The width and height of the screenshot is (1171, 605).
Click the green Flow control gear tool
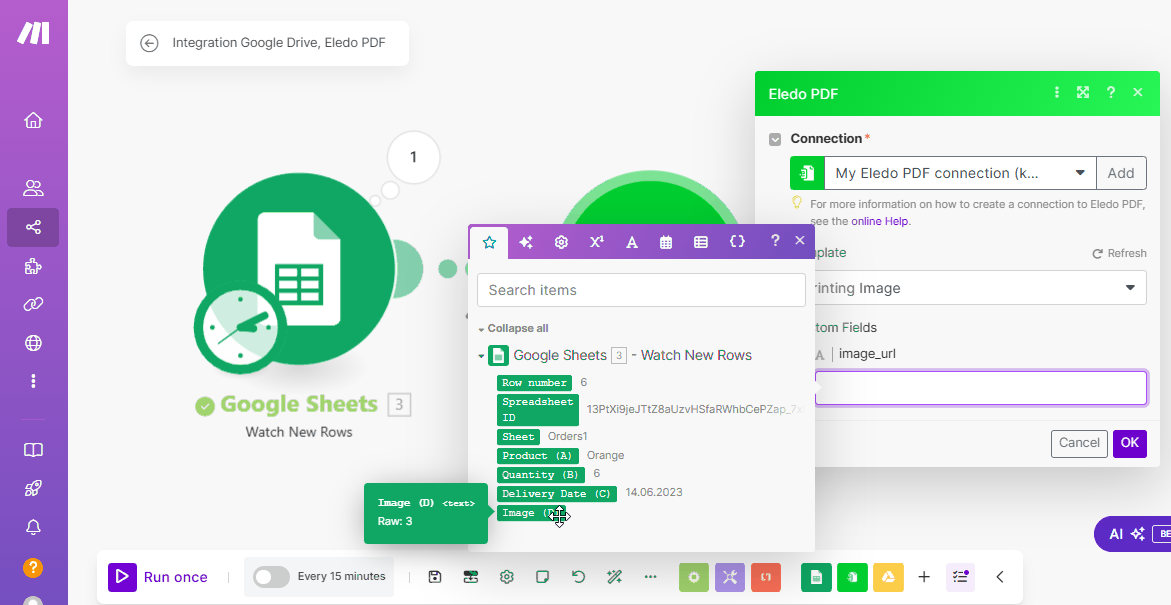coord(694,577)
